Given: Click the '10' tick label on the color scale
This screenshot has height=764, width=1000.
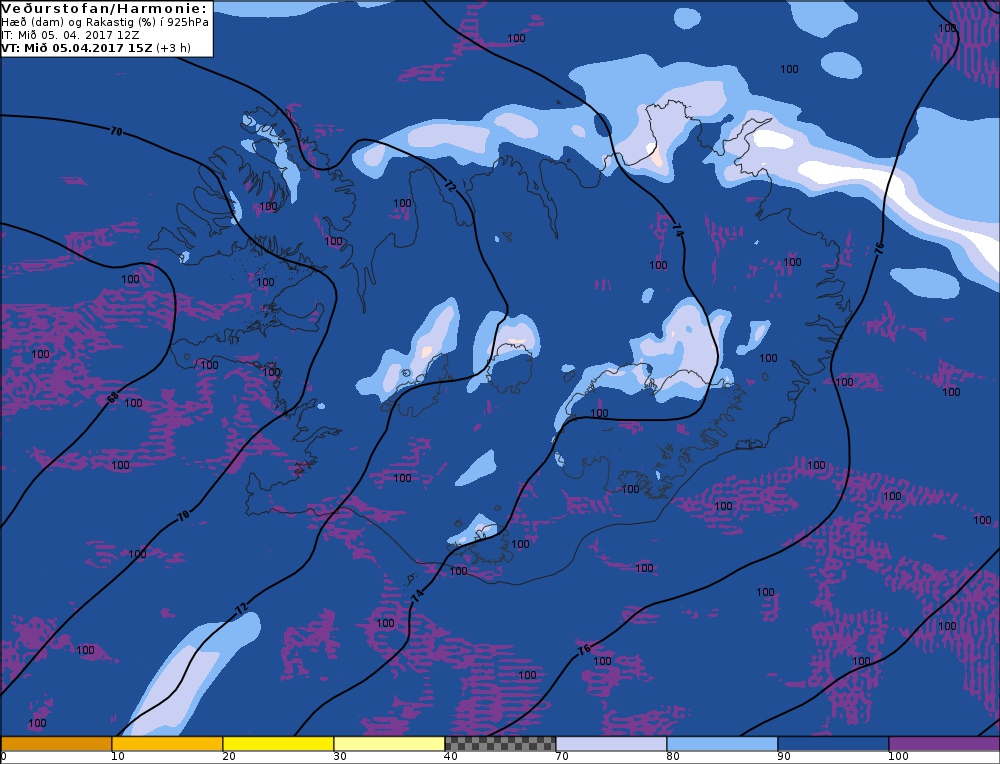Looking at the screenshot, I should point(117,757).
